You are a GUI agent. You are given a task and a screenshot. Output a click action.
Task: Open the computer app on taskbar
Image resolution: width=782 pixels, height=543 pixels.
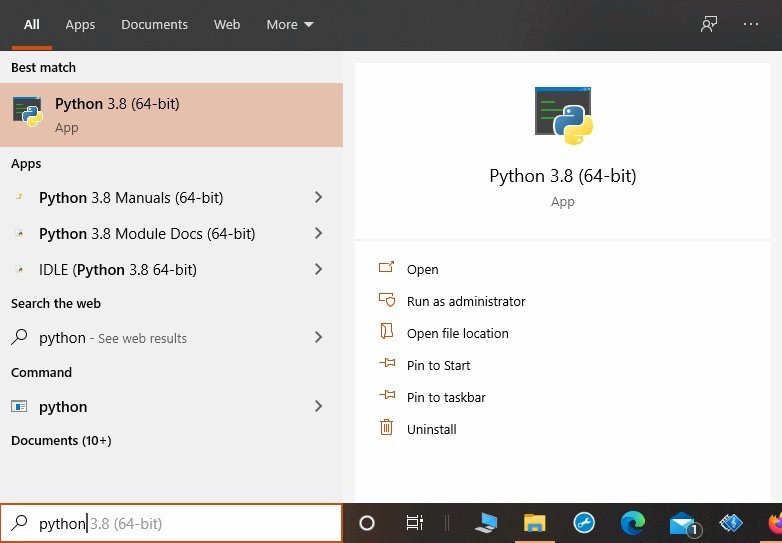tap(486, 523)
